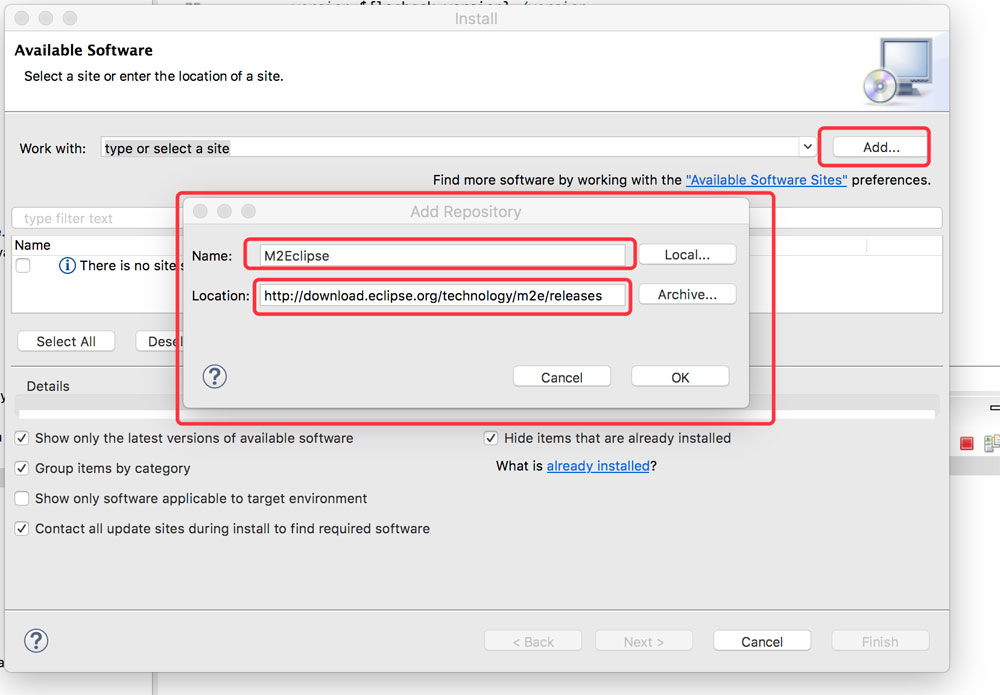Click the Select All button
The height and width of the screenshot is (695, 1000).
(x=65, y=341)
